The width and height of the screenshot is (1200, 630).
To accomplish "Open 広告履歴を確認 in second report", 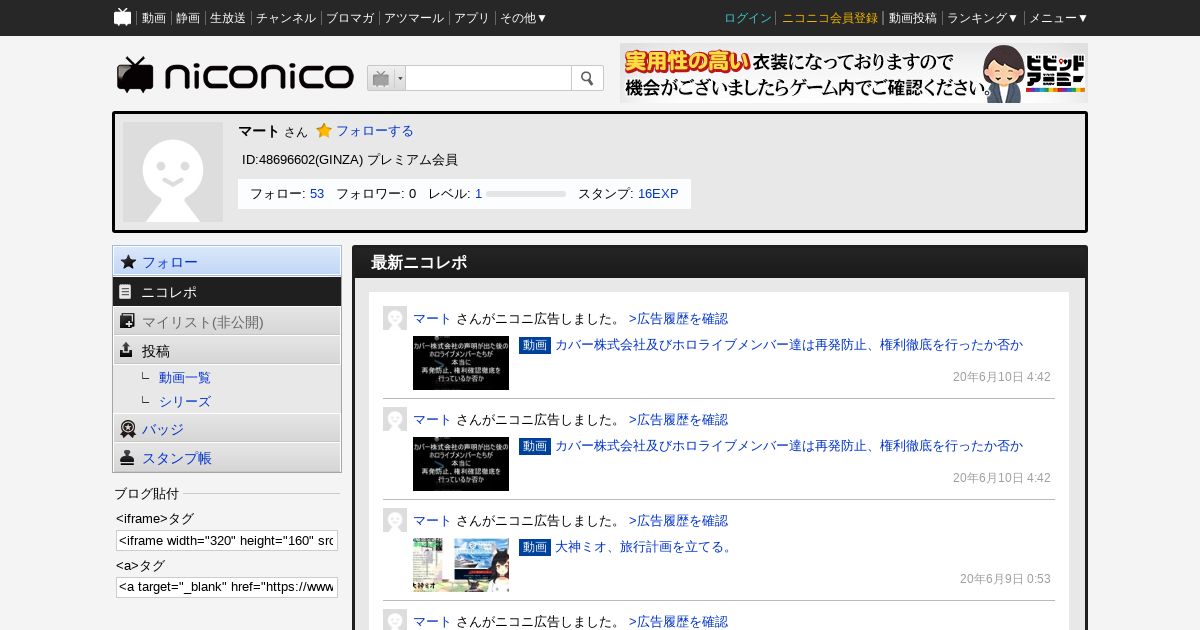I will 678,420.
